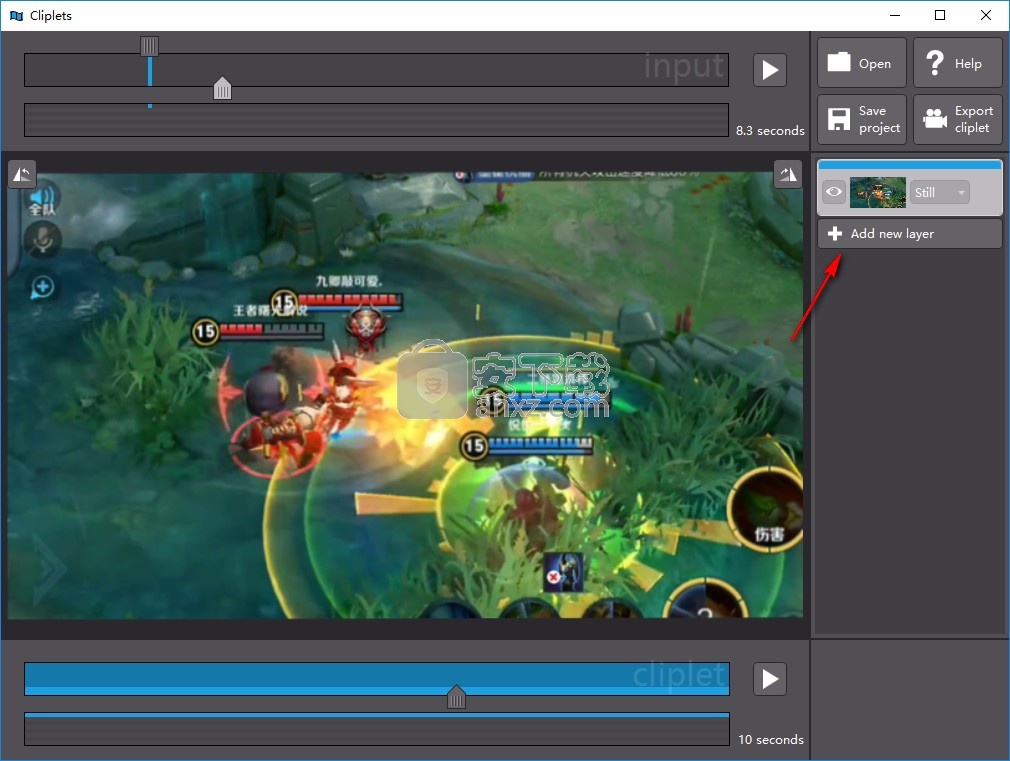
Task: Click cliplet timeline position handle
Action: click(x=456, y=697)
